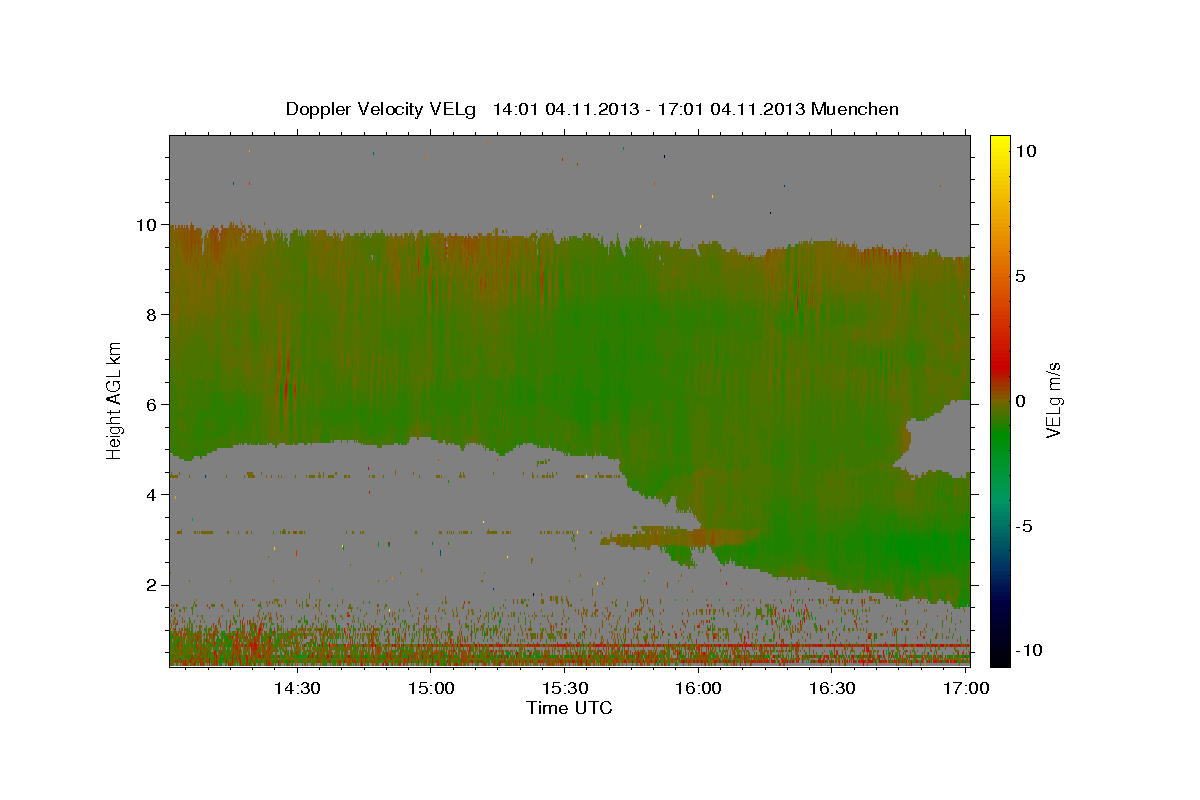Click the 15:30 time tick label

coord(565,688)
